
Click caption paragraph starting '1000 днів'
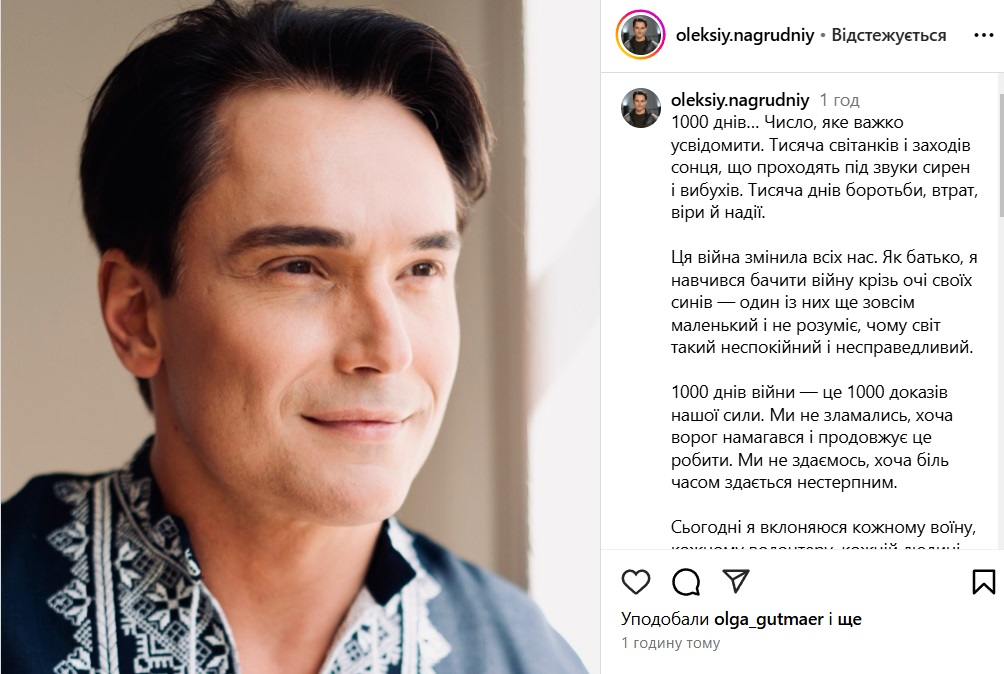pyautogui.click(x=823, y=167)
